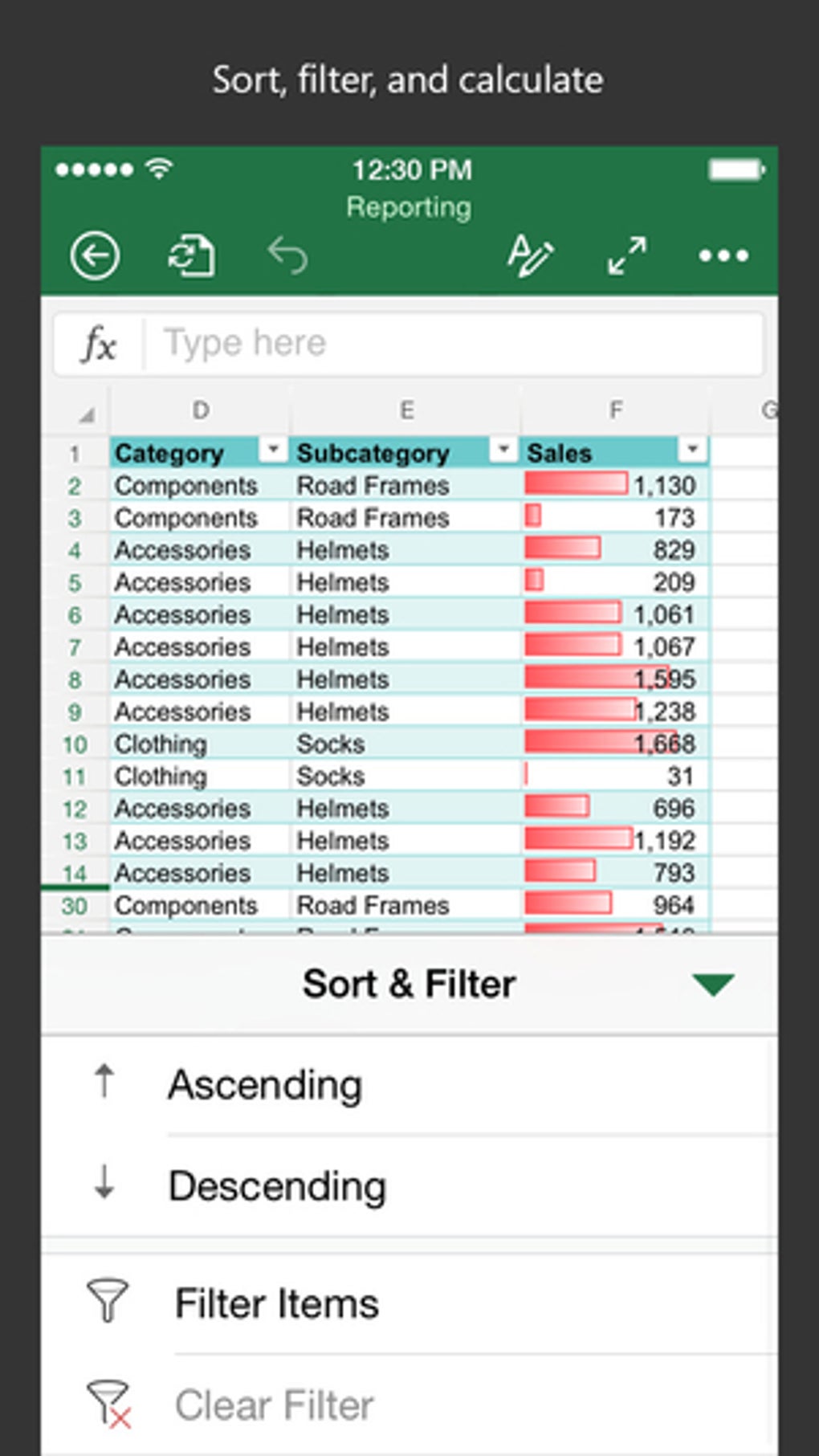Image resolution: width=819 pixels, height=1456 pixels.
Task: Tap the Filter Items funnel icon
Action: click(108, 1300)
